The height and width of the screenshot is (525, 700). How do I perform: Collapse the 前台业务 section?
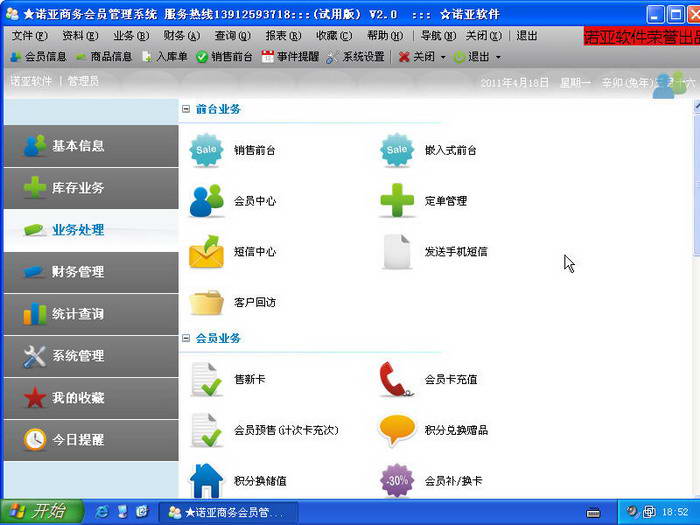point(186,109)
